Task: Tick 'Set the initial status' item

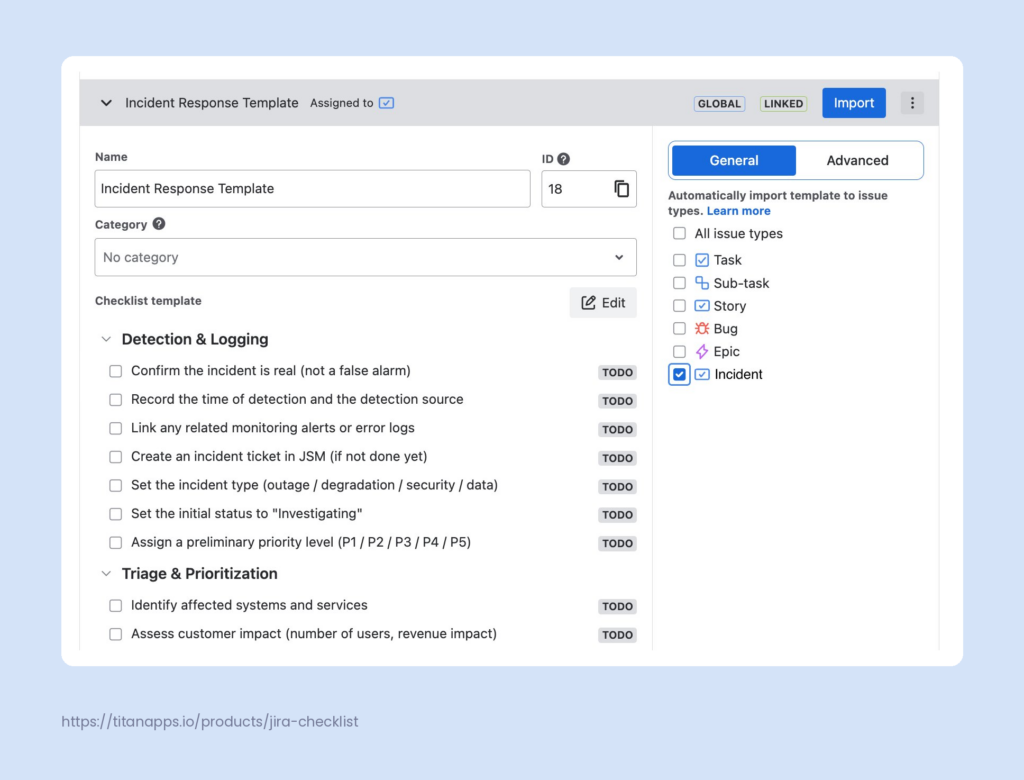Action: (x=116, y=514)
